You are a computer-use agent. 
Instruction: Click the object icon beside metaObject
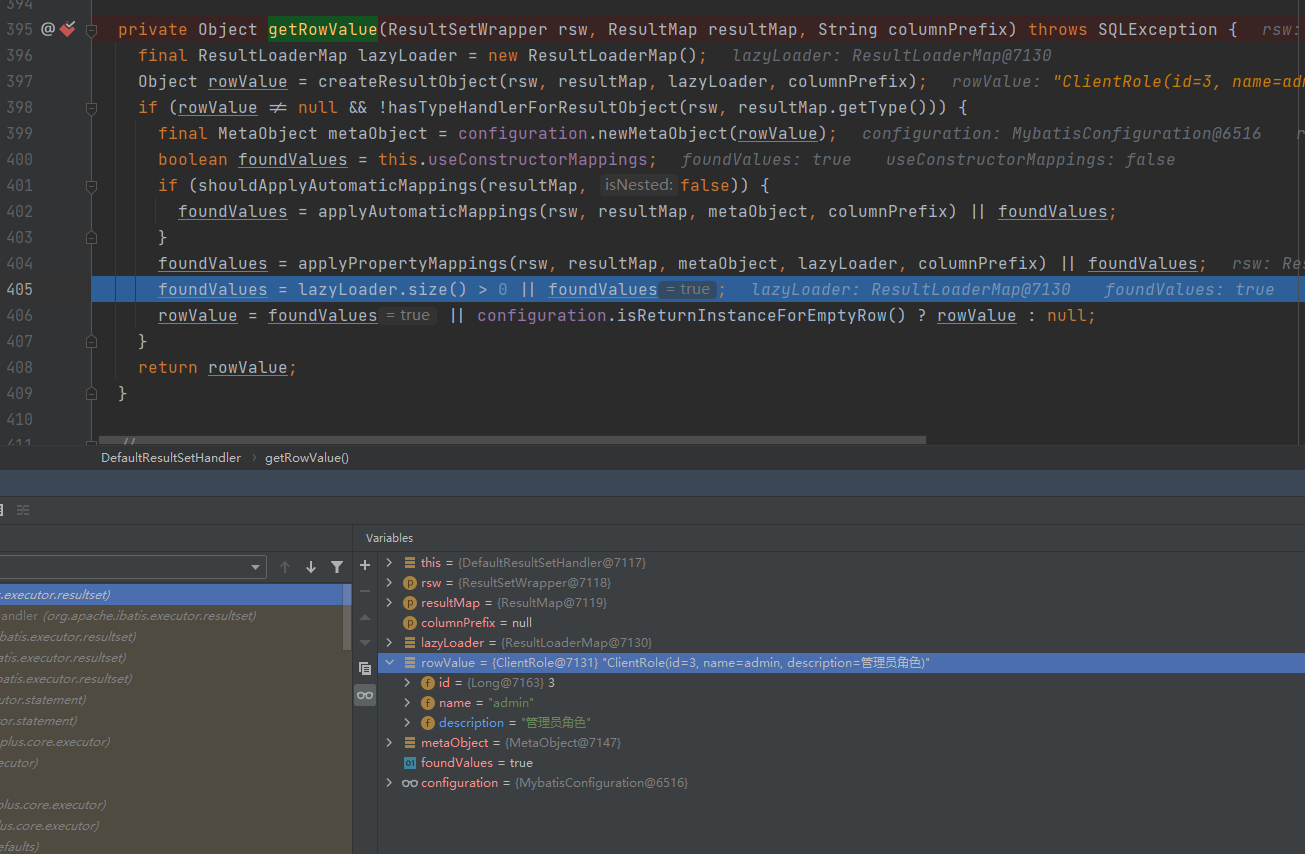click(410, 743)
